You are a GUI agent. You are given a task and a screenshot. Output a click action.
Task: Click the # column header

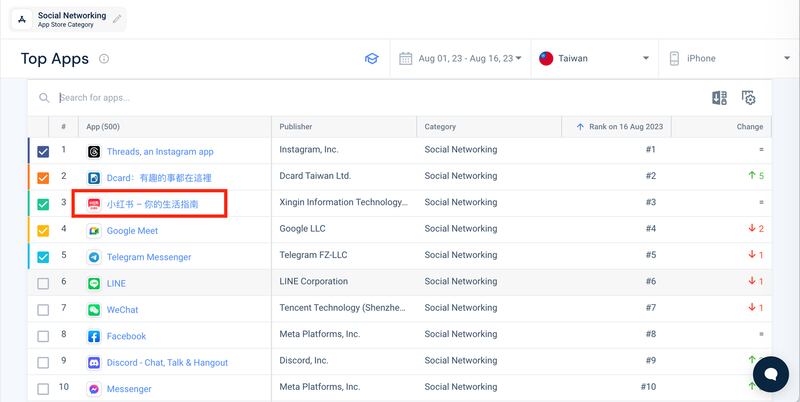tap(63, 127)
